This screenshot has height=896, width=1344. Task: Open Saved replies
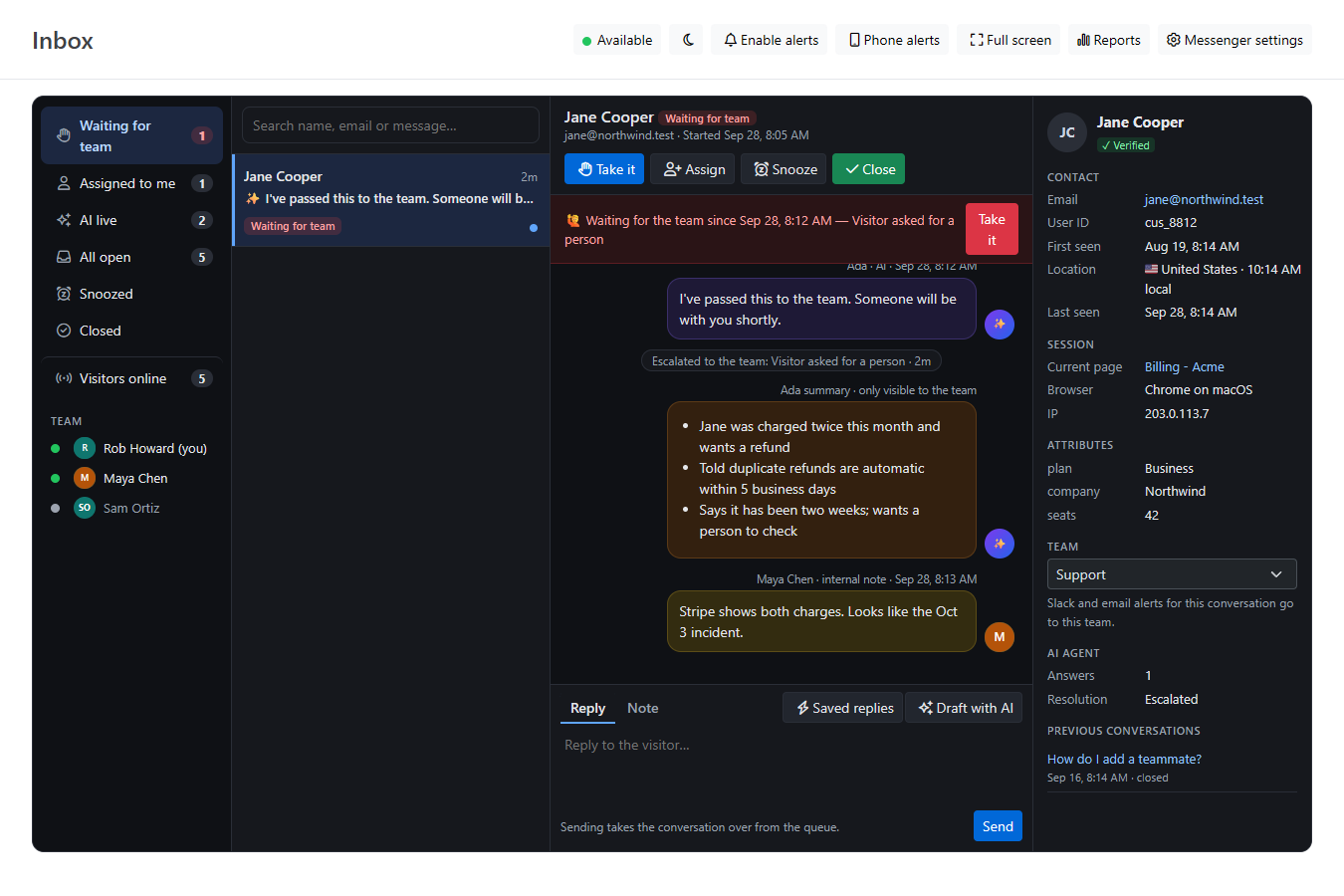[x=843, y=708]
